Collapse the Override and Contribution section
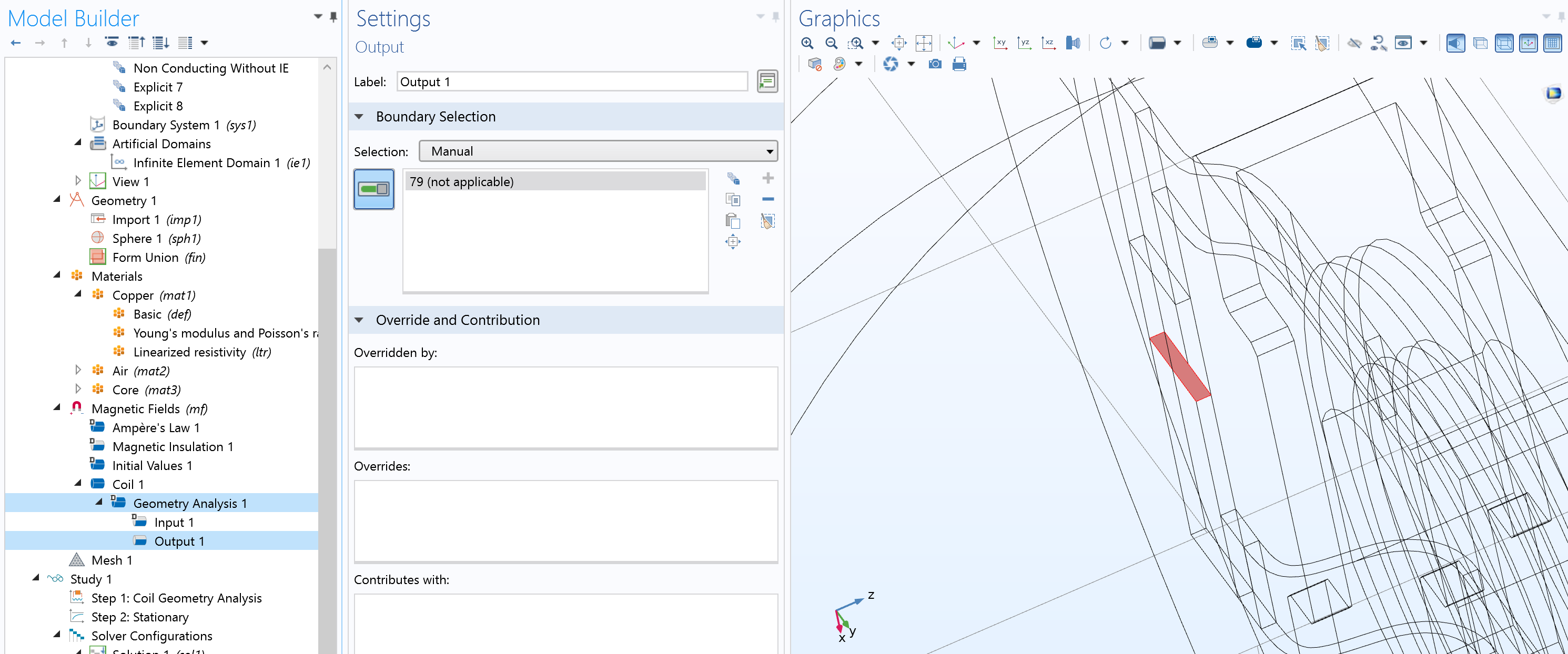Viewport: 1568px width, 654px height. point(359,320)
